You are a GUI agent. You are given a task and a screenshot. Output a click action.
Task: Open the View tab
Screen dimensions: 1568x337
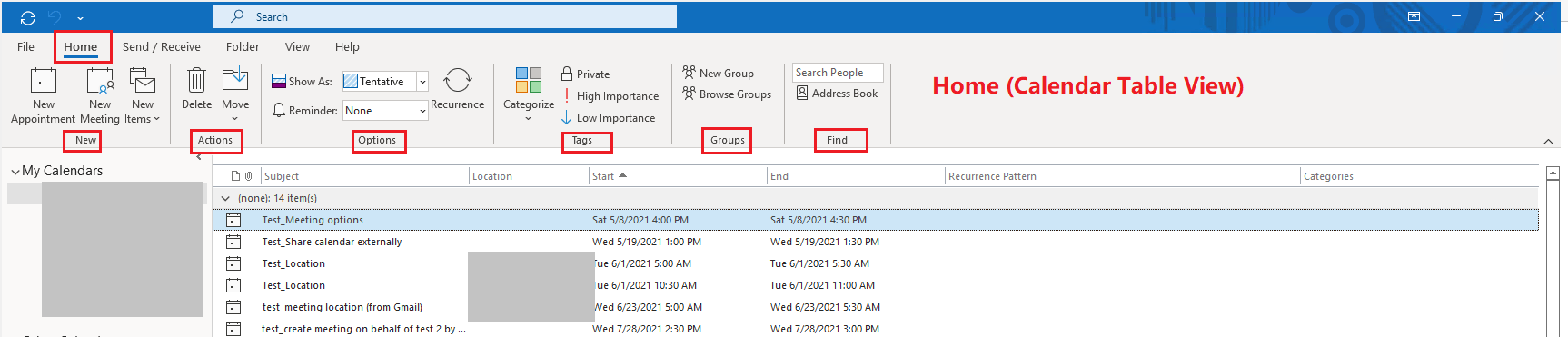coord(297,46)
